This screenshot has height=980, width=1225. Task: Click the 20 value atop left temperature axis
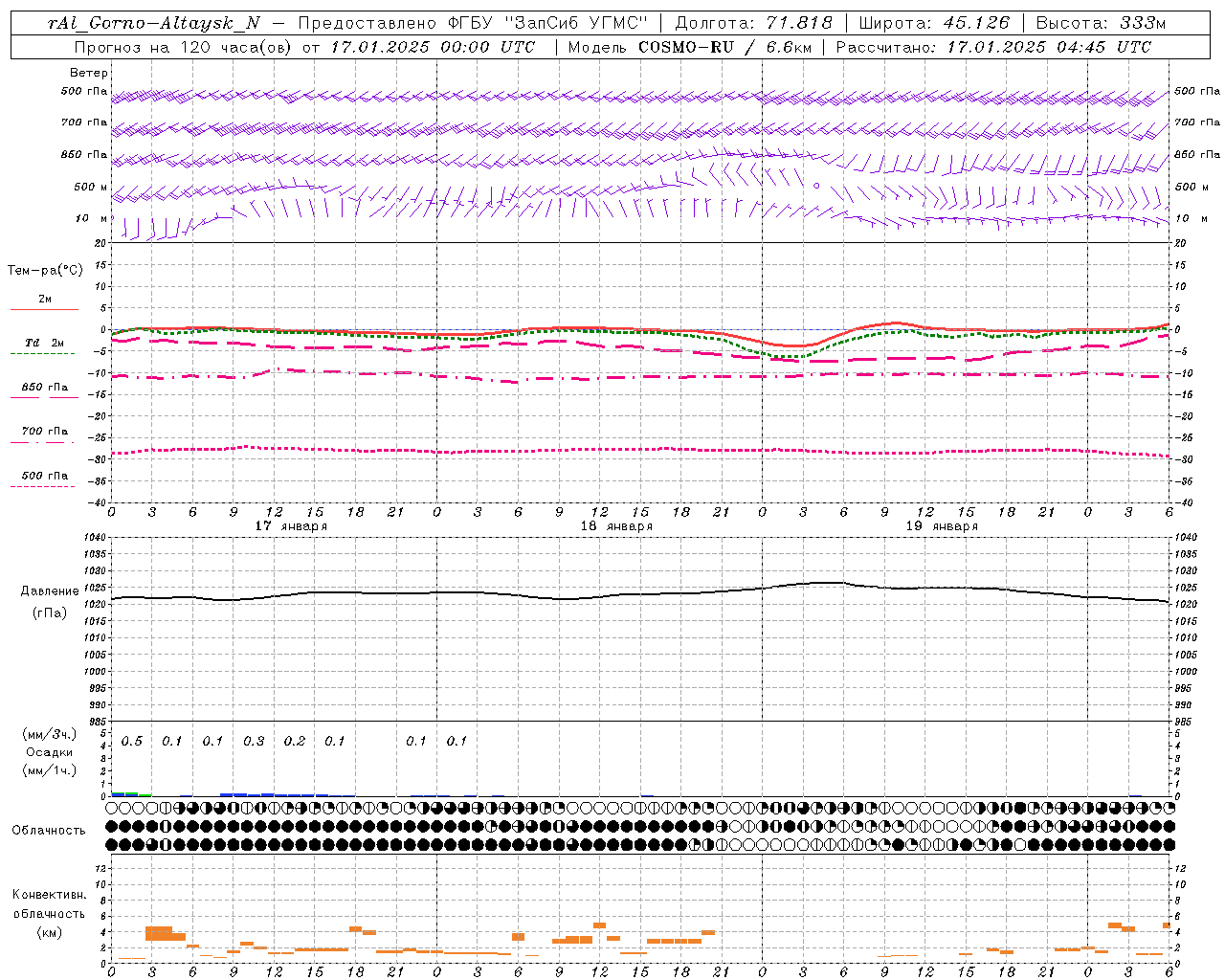click(x=100, y=243)
